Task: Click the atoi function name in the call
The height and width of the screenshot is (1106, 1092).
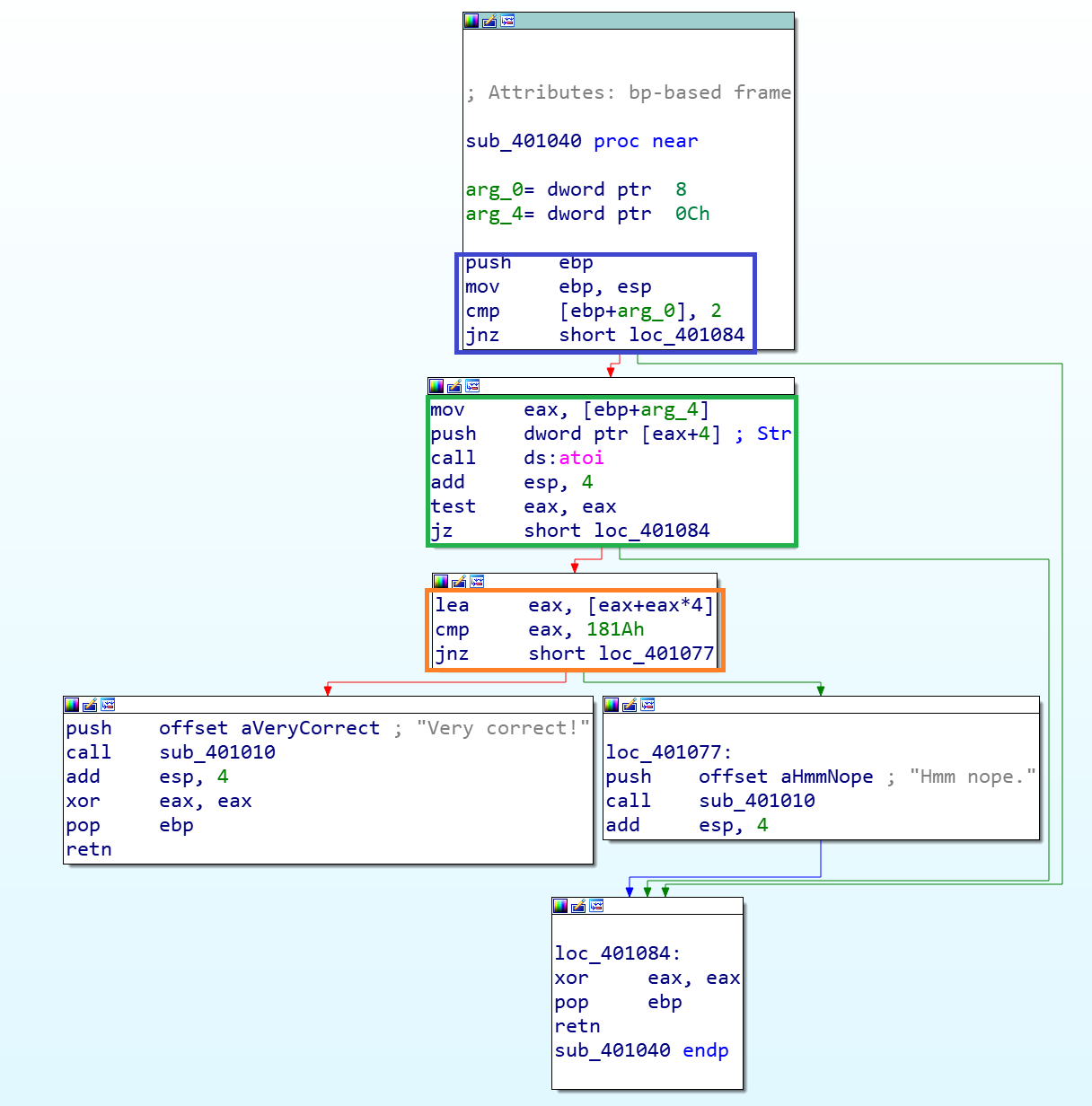Action: tap(581, 458)
